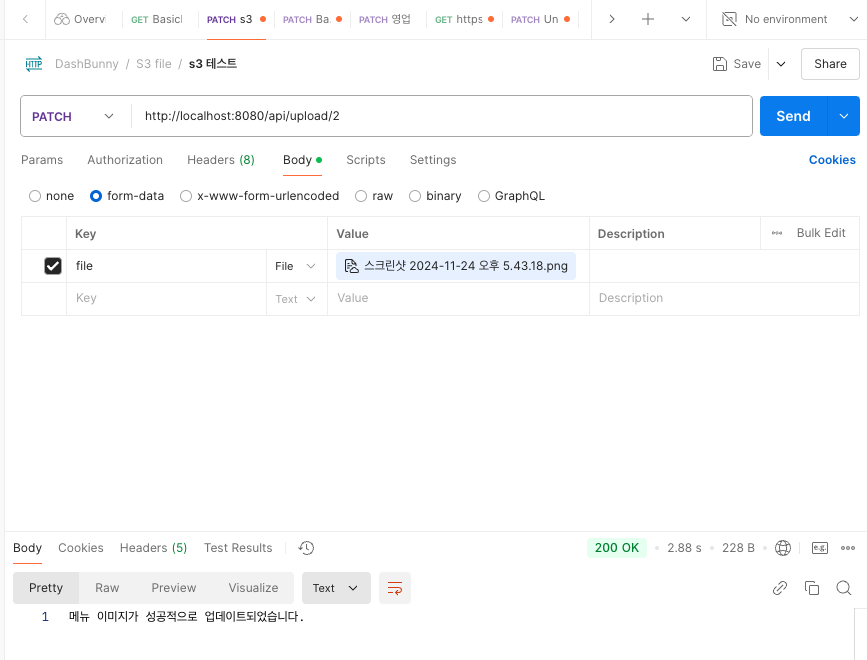Open the Text response format dropdown
This screenshot has width=867, height=660.
[x=335, y=588]
